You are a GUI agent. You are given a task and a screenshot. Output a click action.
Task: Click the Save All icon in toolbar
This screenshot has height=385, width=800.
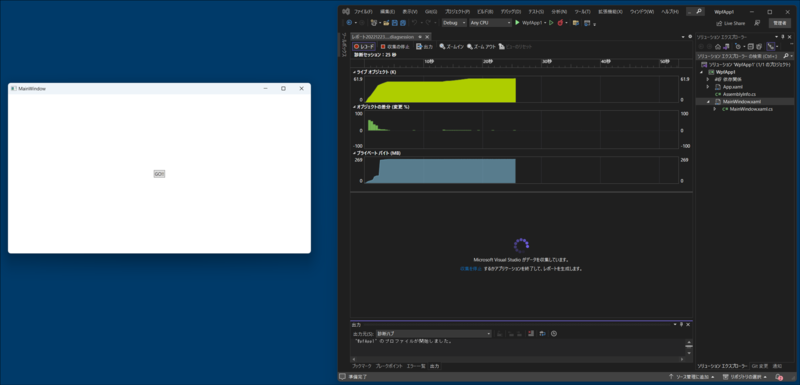click(403, 23)
